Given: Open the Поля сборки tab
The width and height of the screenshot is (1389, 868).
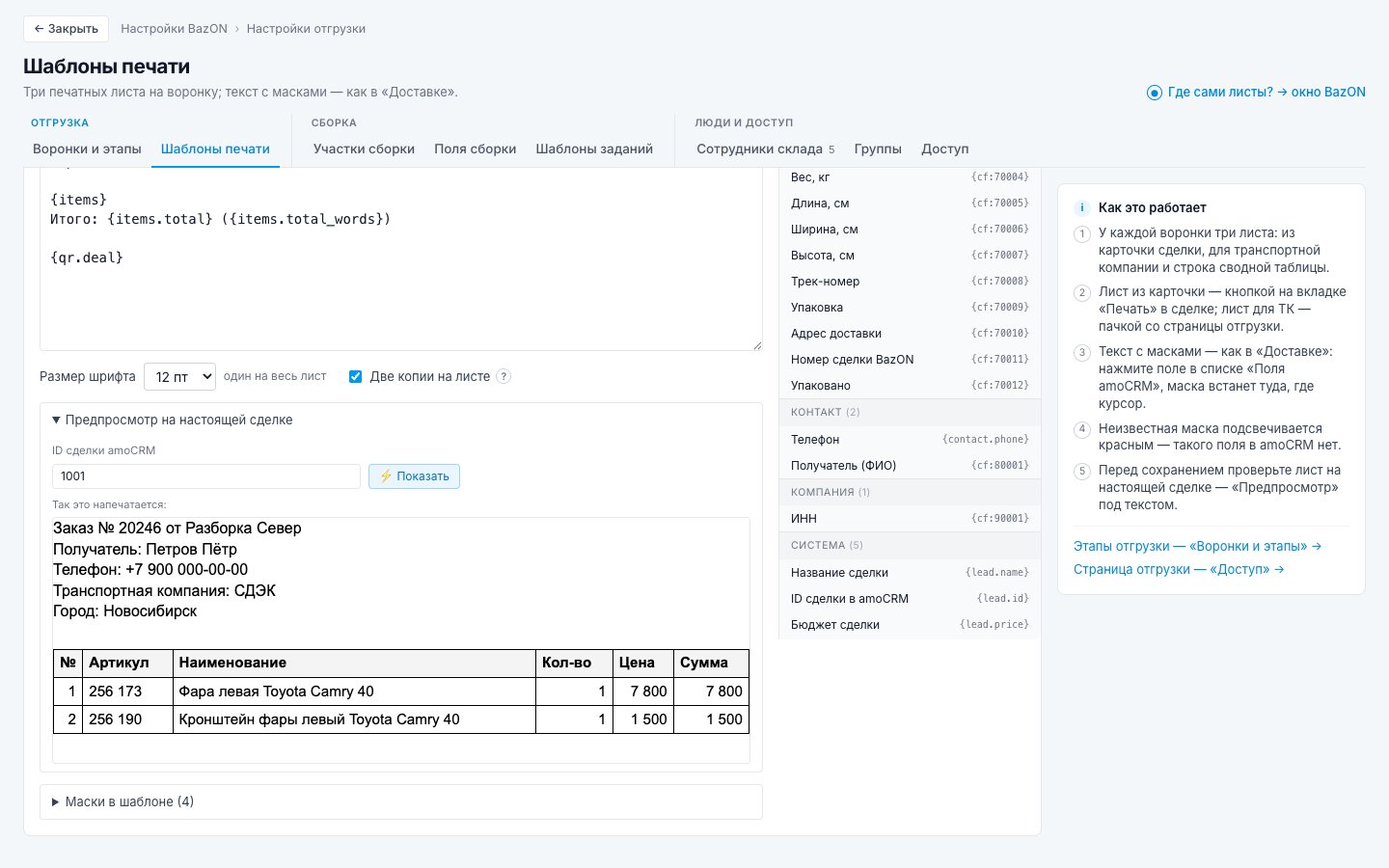Looking at the screenshot, I should [475, 149].
